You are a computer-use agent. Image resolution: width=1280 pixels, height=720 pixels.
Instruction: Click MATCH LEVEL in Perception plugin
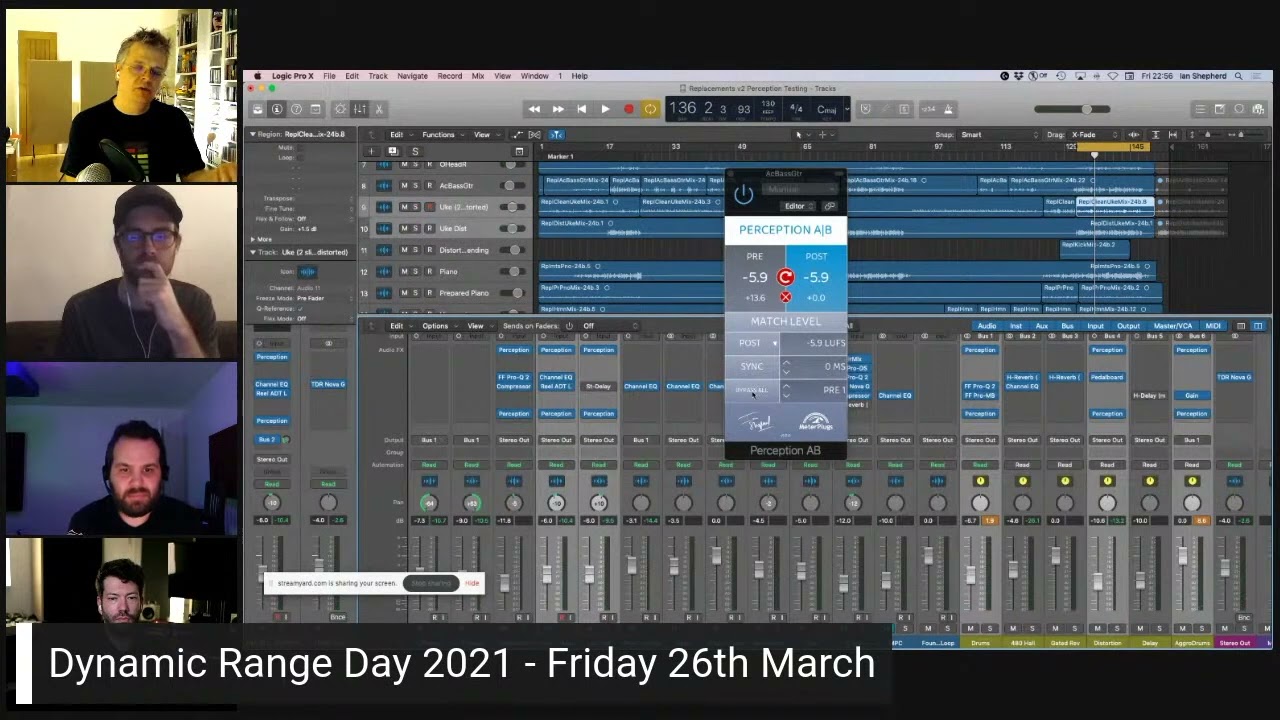785,321
